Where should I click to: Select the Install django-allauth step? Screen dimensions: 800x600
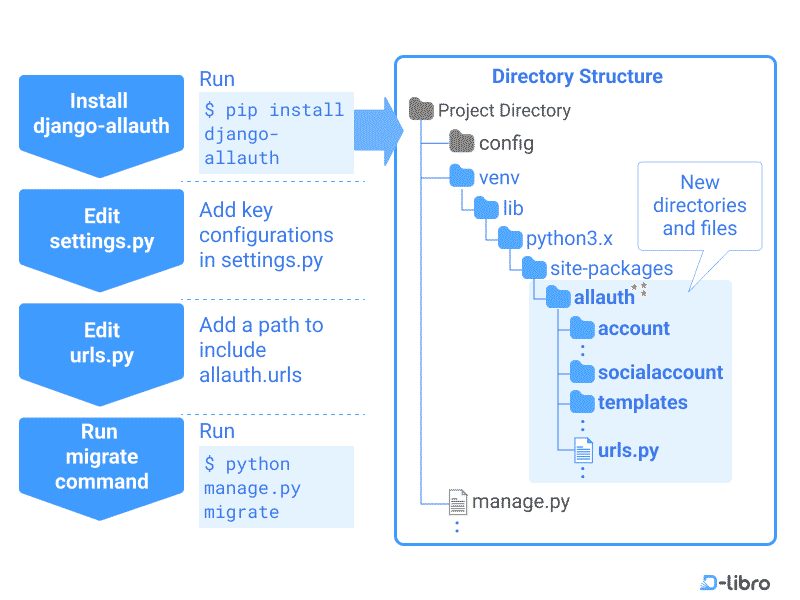click(x=100, y=113)
